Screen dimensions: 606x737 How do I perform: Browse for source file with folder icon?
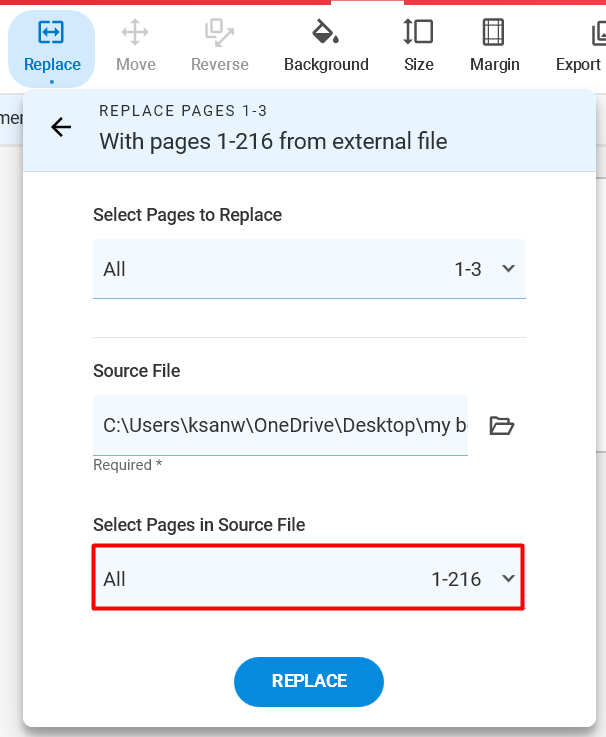point(502,426)
